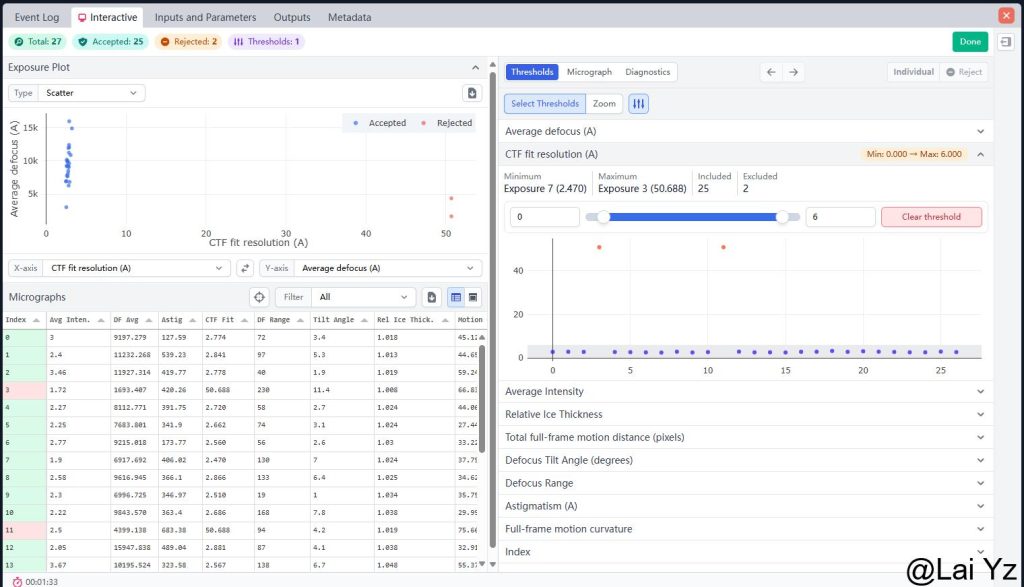Open the Inputs and Parameters tab
Image resolution: width=1024 pixels, height=587 pixels.
click(205, 17)
